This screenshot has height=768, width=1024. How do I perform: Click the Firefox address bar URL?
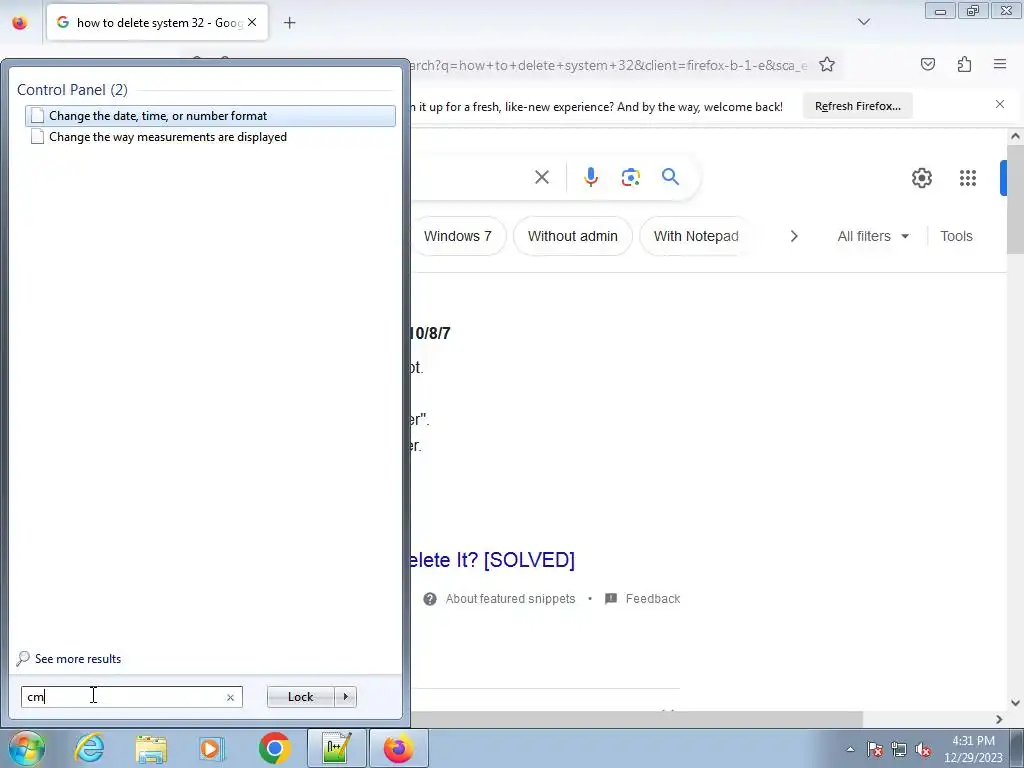click(x=607, y=65)
